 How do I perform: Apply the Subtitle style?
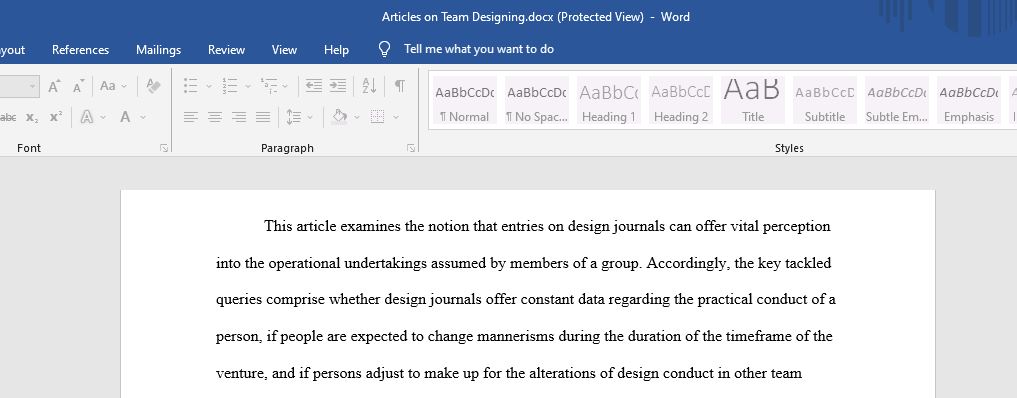(x=824, y=100)
